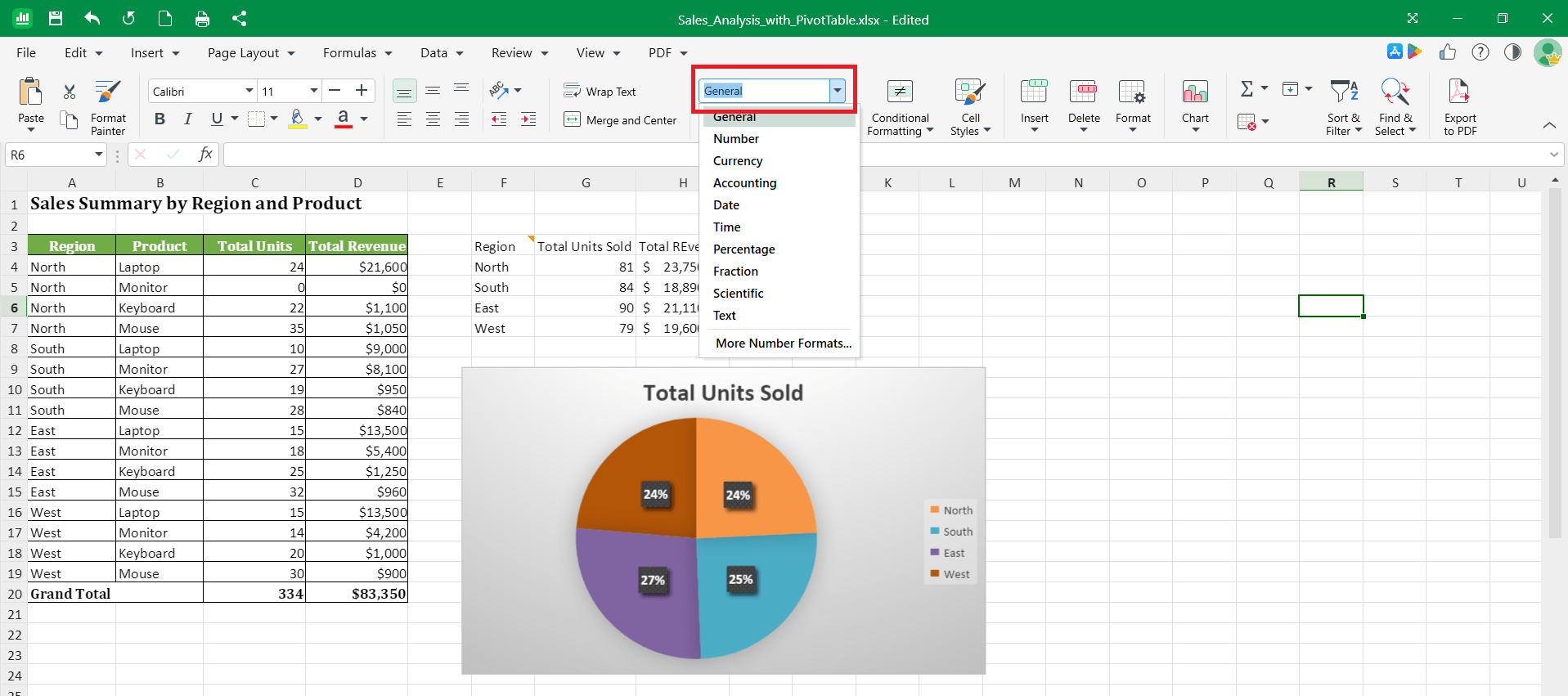The image size is (1568, 696).
Task: Toggle Merge and Center
Action: (620, 120)
